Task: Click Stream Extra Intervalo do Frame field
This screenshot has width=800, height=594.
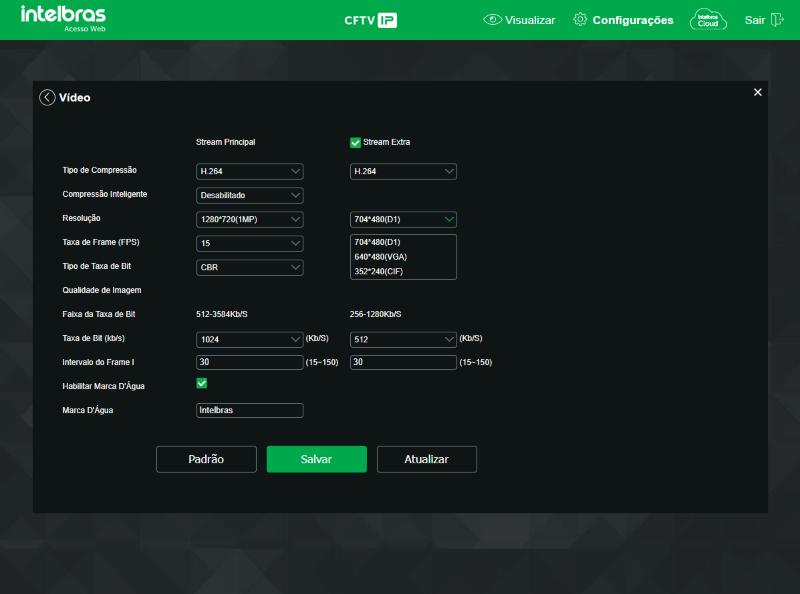Action: click(403, 362)
